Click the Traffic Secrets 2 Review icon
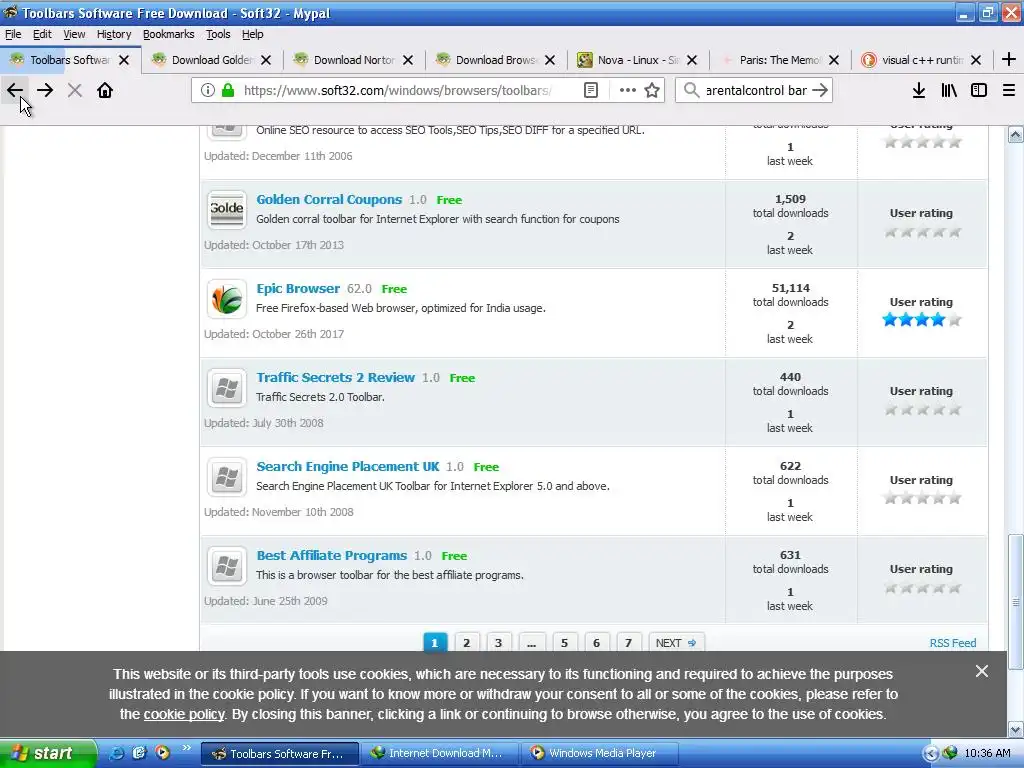This screenshot has height=768, width=1024. point(227,388)
